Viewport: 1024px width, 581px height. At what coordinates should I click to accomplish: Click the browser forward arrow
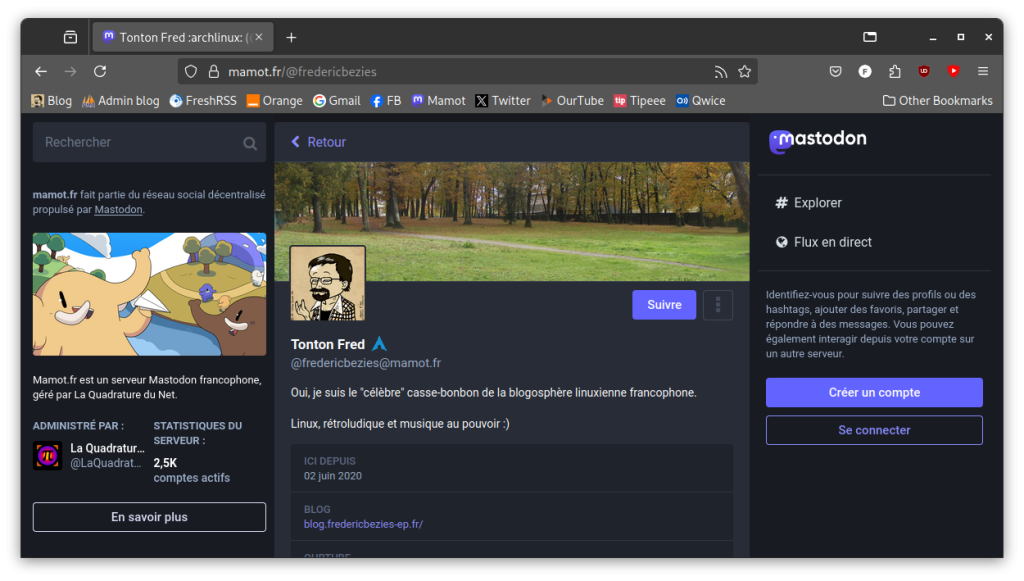point(71,72)
